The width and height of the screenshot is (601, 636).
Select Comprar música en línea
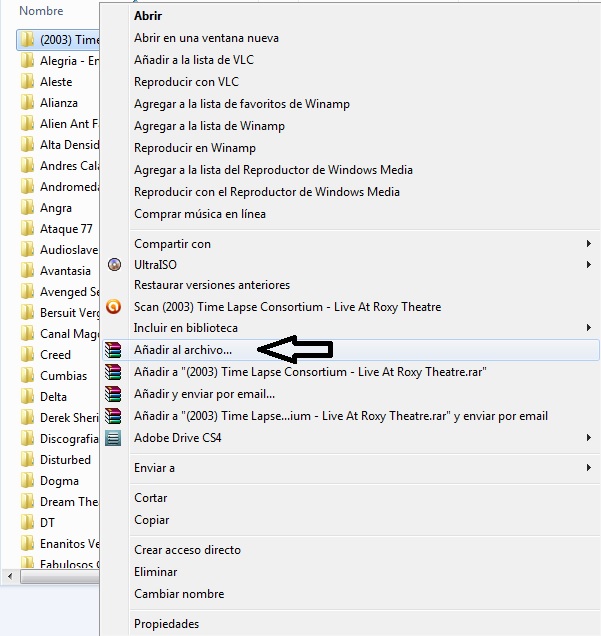coord(200,214)
